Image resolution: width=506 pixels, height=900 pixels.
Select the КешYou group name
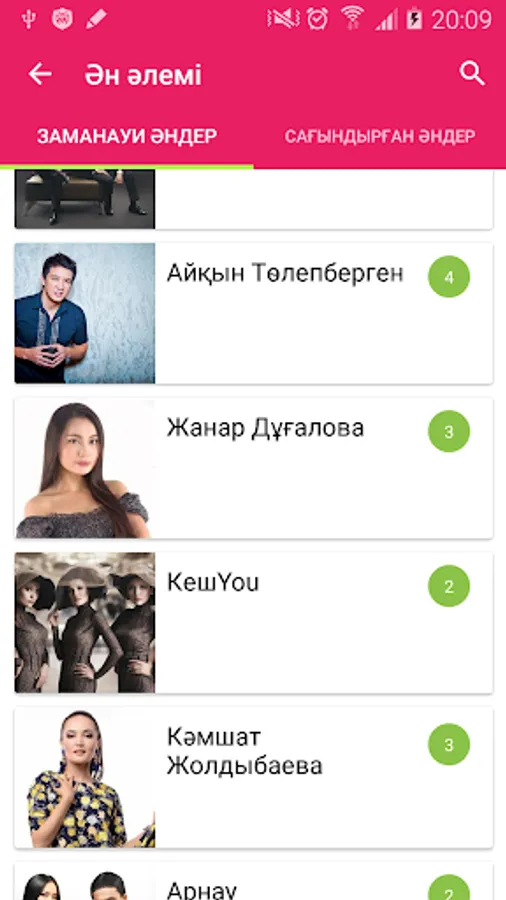coord(213,582)
